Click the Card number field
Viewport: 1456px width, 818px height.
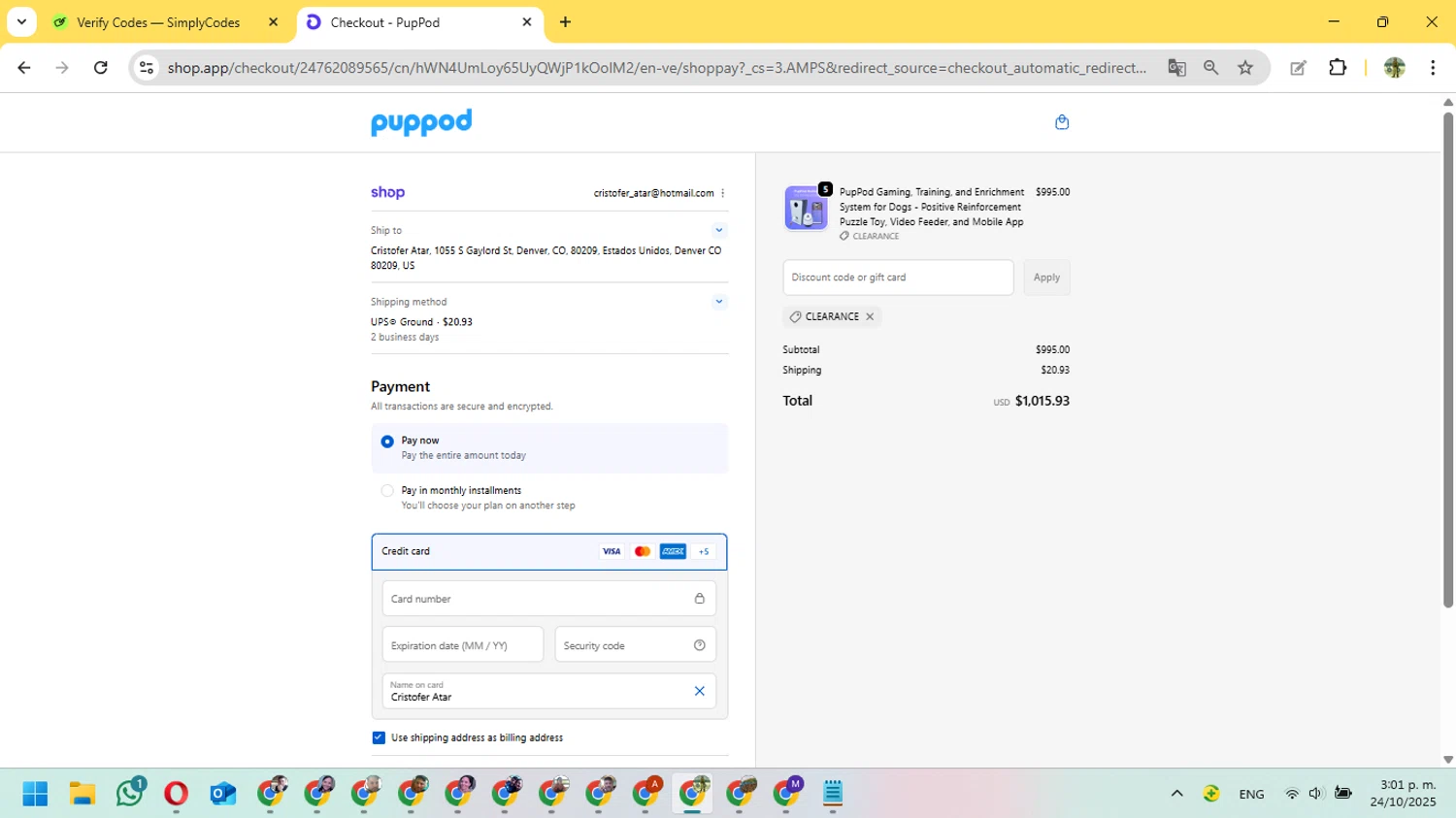(x=549, y=599)
